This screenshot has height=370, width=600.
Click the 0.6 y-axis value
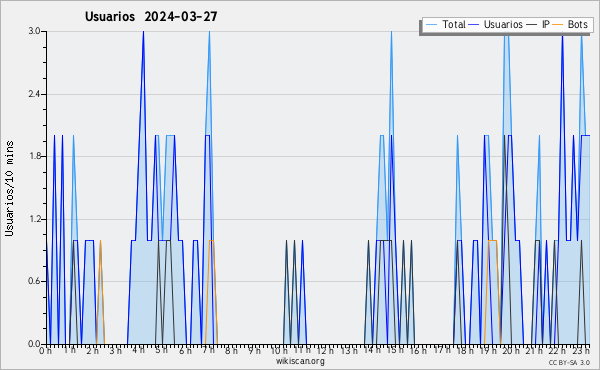tap(34, 281)
